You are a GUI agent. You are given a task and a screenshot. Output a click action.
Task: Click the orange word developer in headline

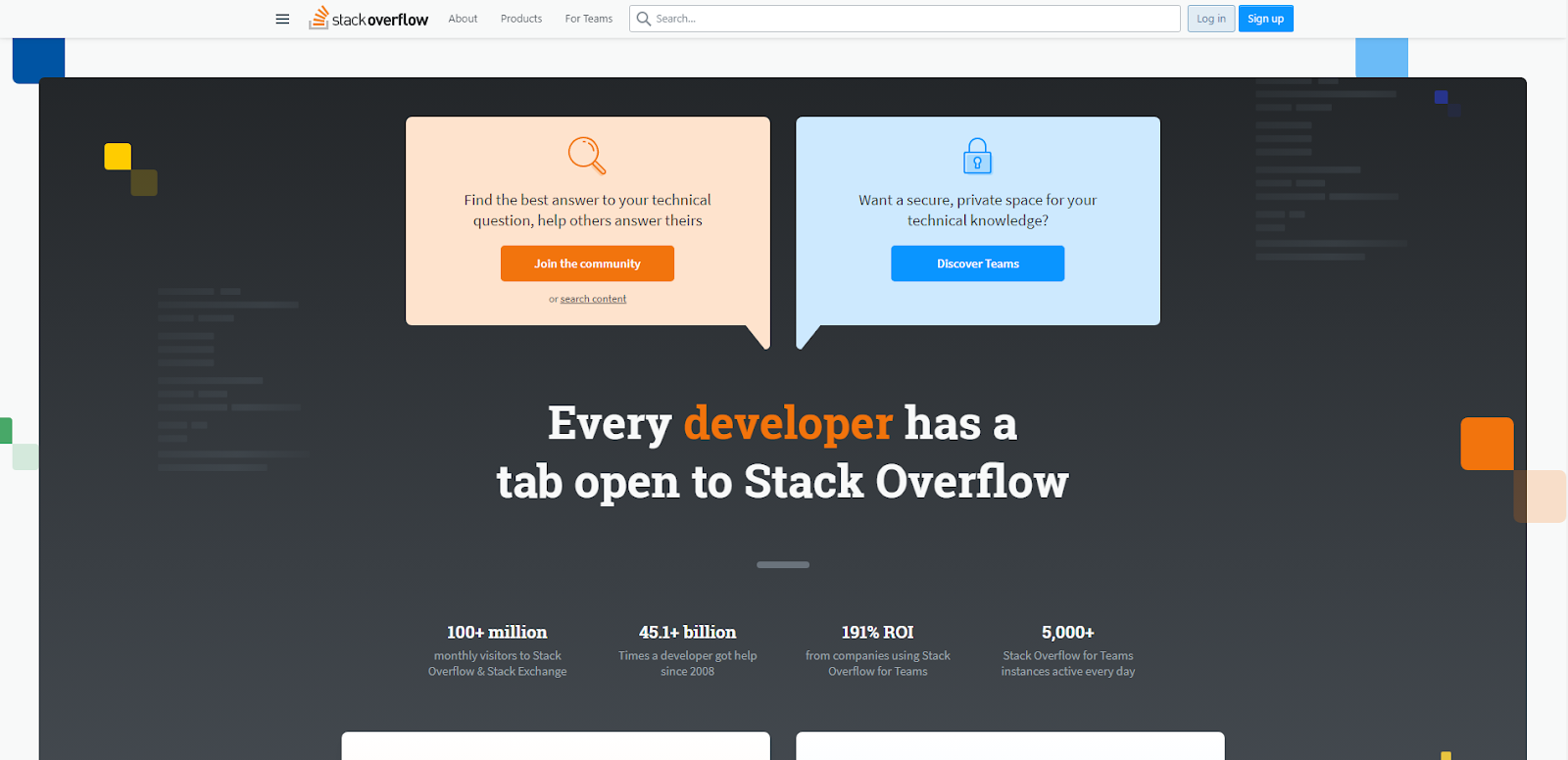pos(788,424)
